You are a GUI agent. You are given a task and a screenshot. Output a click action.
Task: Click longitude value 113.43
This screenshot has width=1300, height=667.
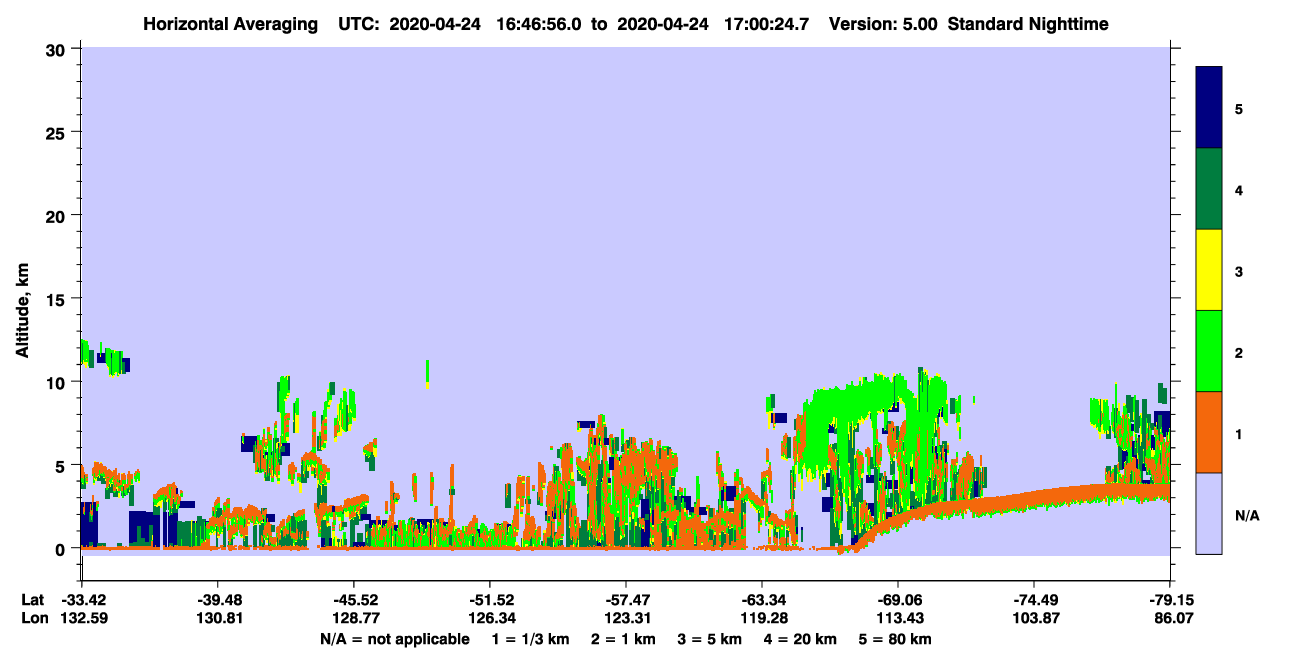pos(898,619)
